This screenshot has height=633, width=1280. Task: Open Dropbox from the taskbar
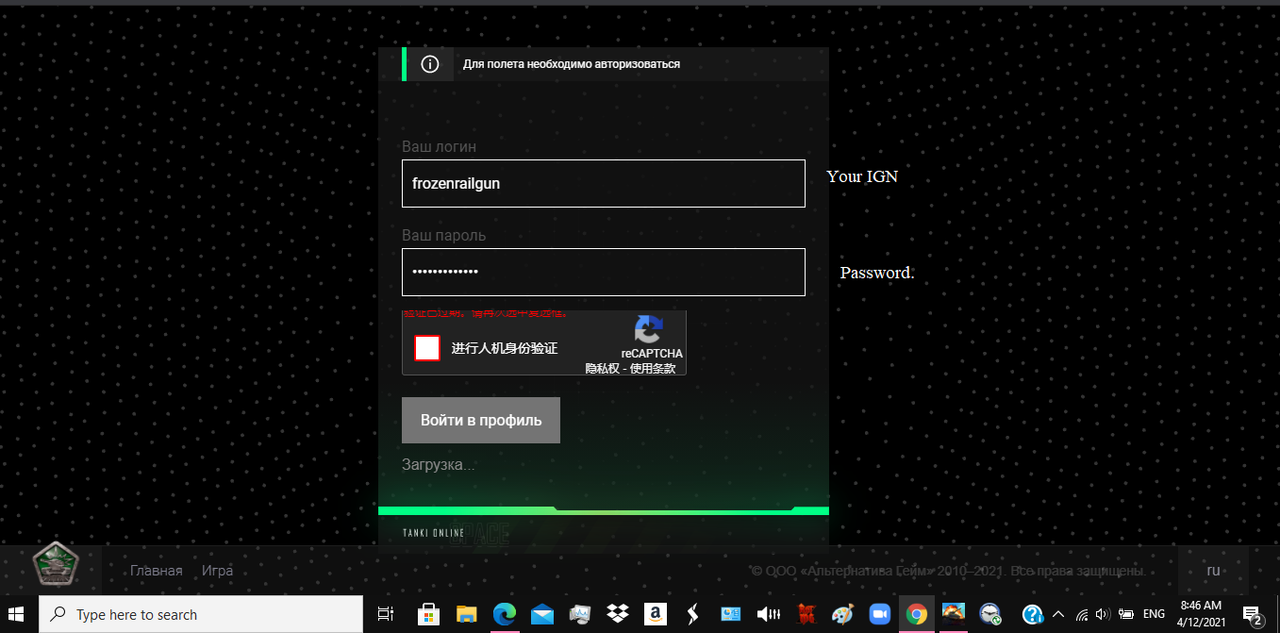[617, 614]
